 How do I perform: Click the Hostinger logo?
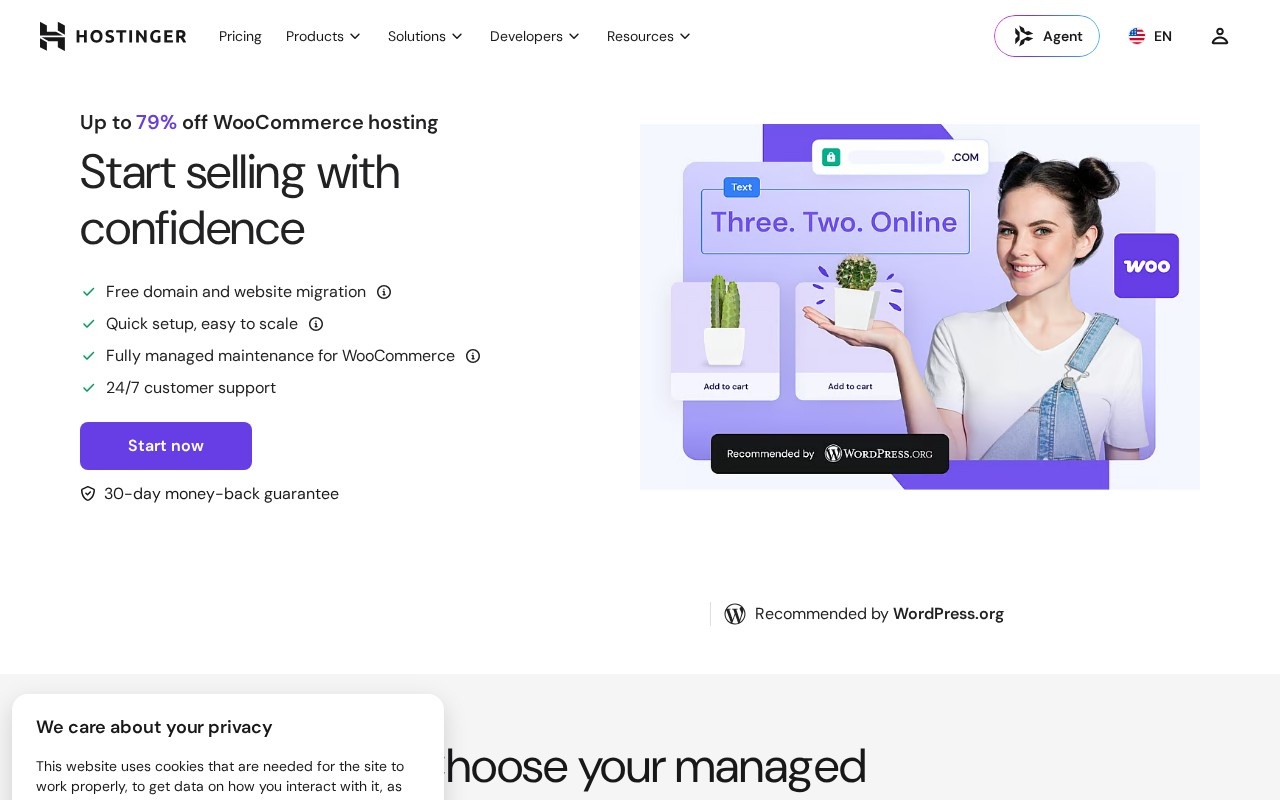click(113, 36)
